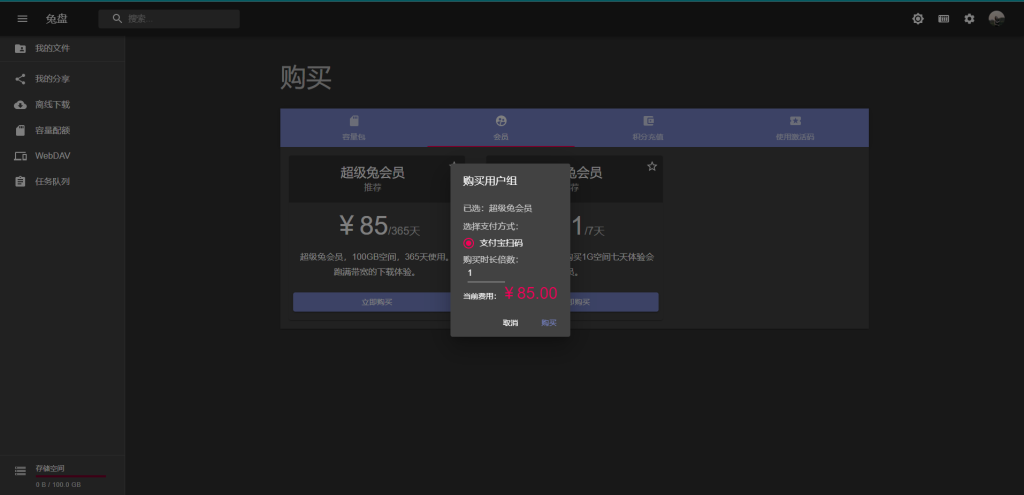Open the hamburger navigation menu
This screenshot has height=495, width=1024.
coord(22,19)
